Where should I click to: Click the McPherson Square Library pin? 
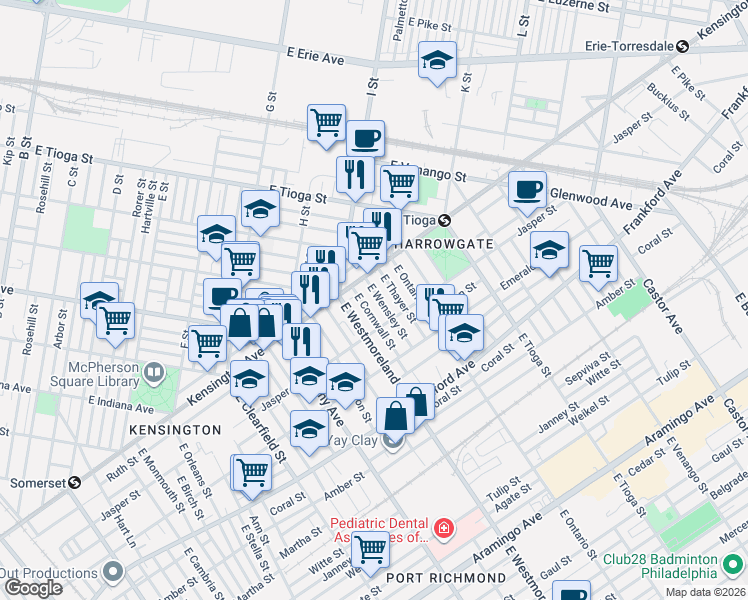point(154,373)
